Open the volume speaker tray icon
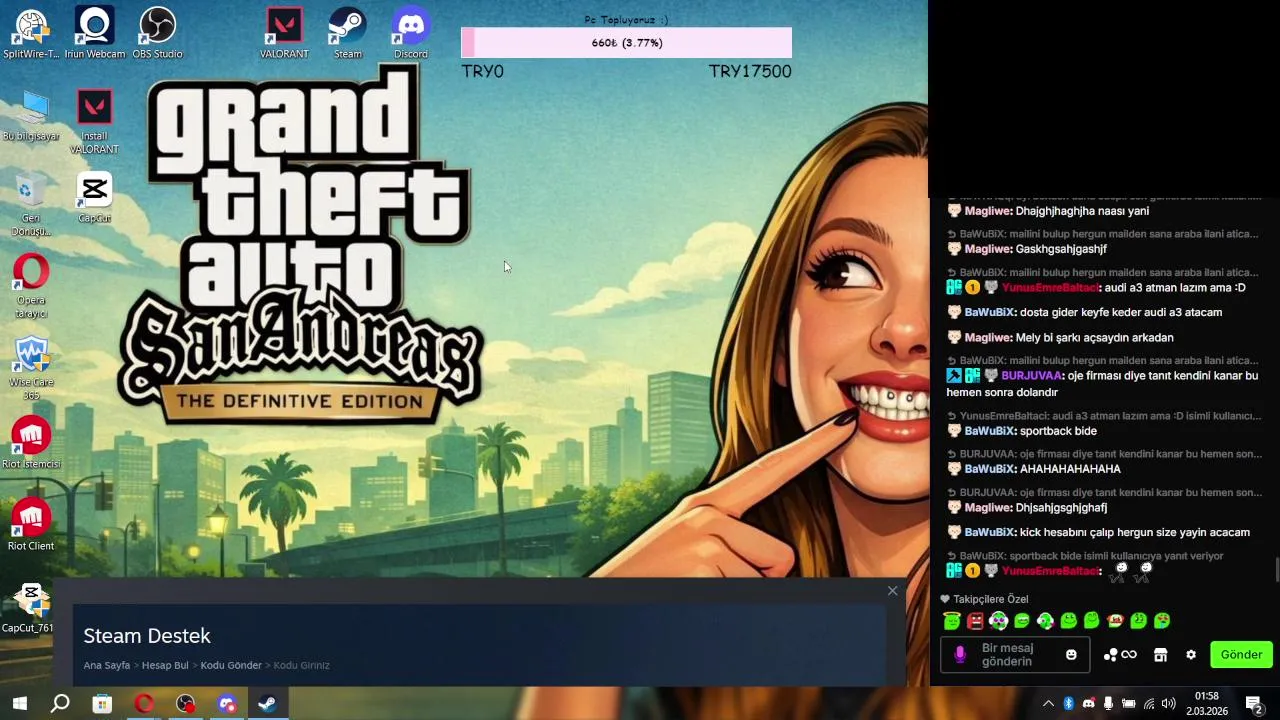The height and width of the screenshot is (720, 1280). pos(1168,704)
